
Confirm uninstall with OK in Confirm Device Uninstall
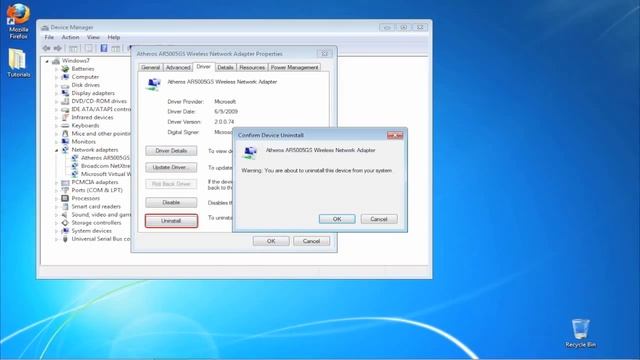tap(337, 219)
